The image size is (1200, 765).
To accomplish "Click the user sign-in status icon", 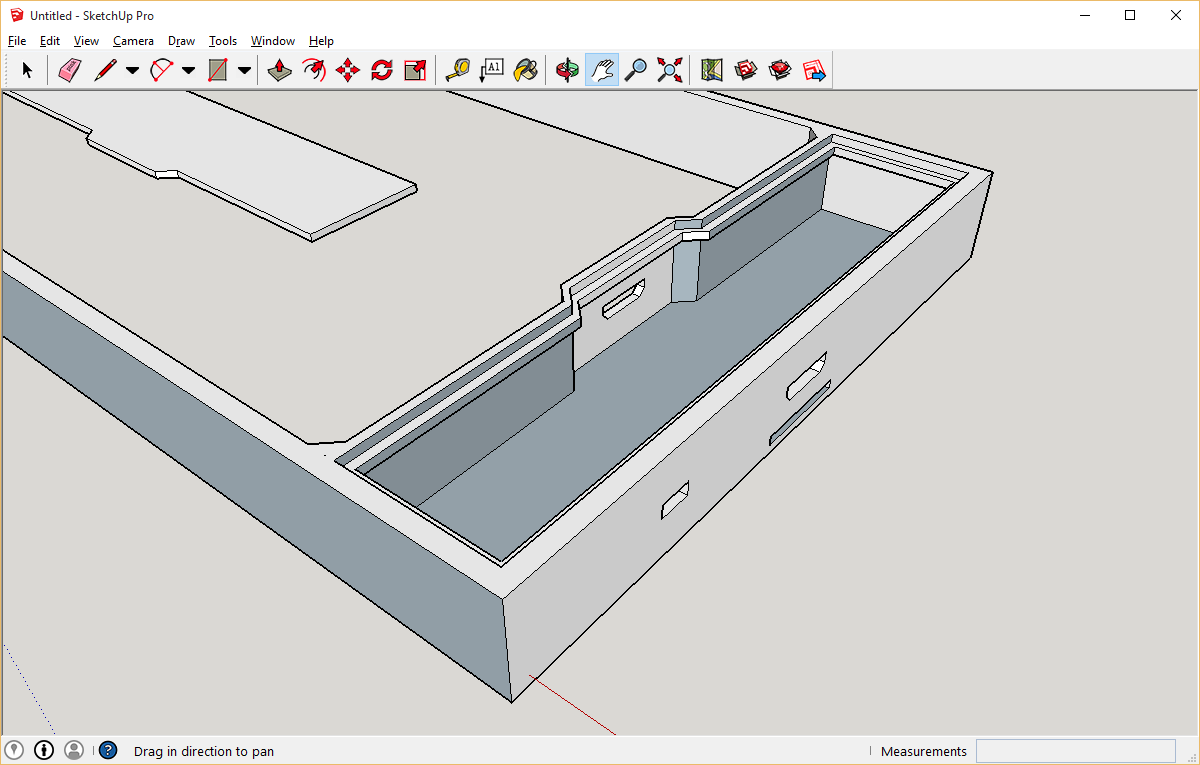I will (74, 750).
